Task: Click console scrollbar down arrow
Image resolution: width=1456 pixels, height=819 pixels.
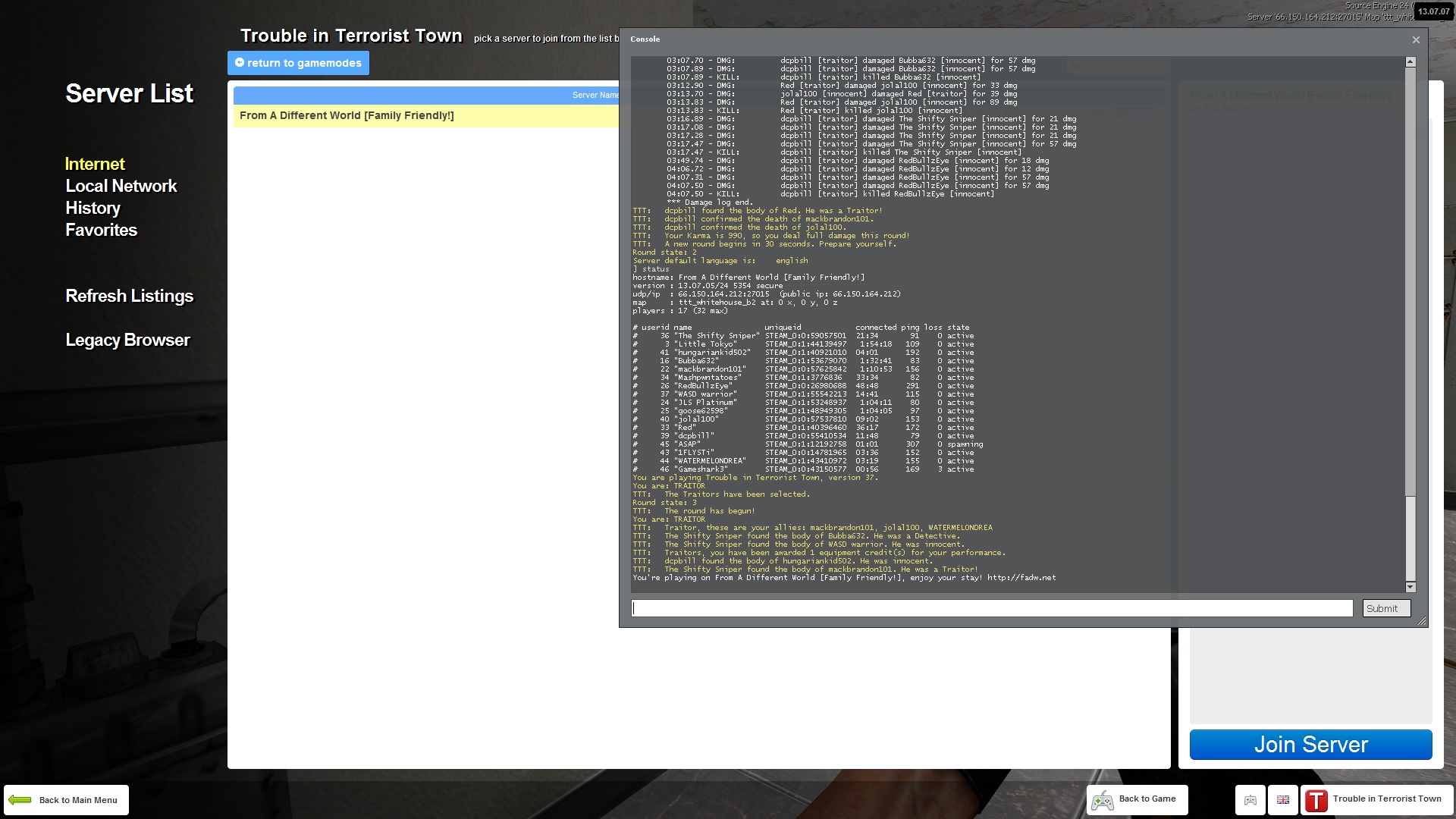Action: (x=1410, y=587)
